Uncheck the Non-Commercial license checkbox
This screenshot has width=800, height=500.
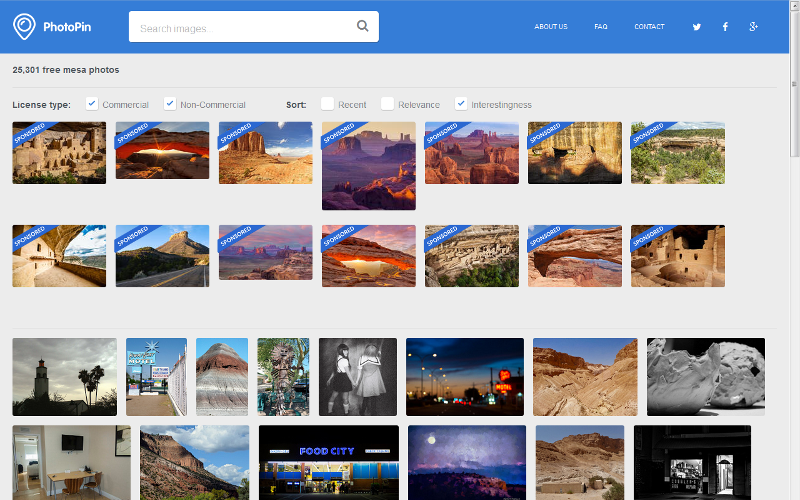pos(170,104)
